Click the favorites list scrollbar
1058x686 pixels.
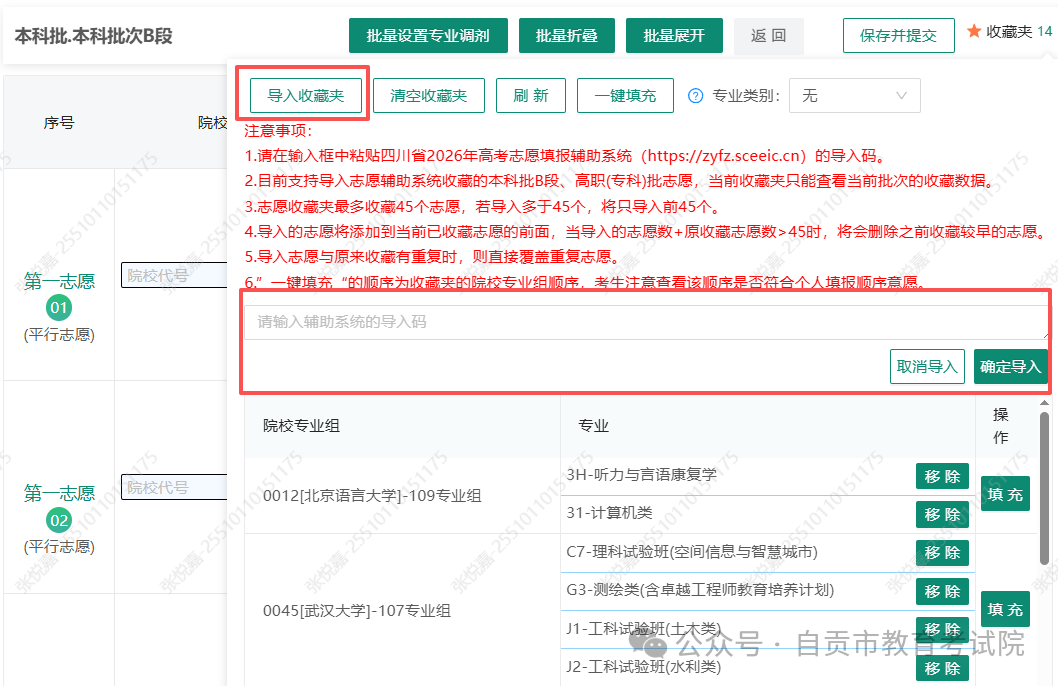point(1045,487)
